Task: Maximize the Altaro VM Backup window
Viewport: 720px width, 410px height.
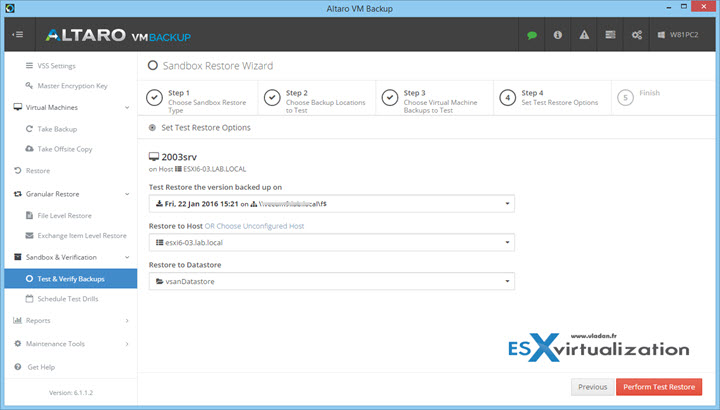Action: (x=684, y=6)
